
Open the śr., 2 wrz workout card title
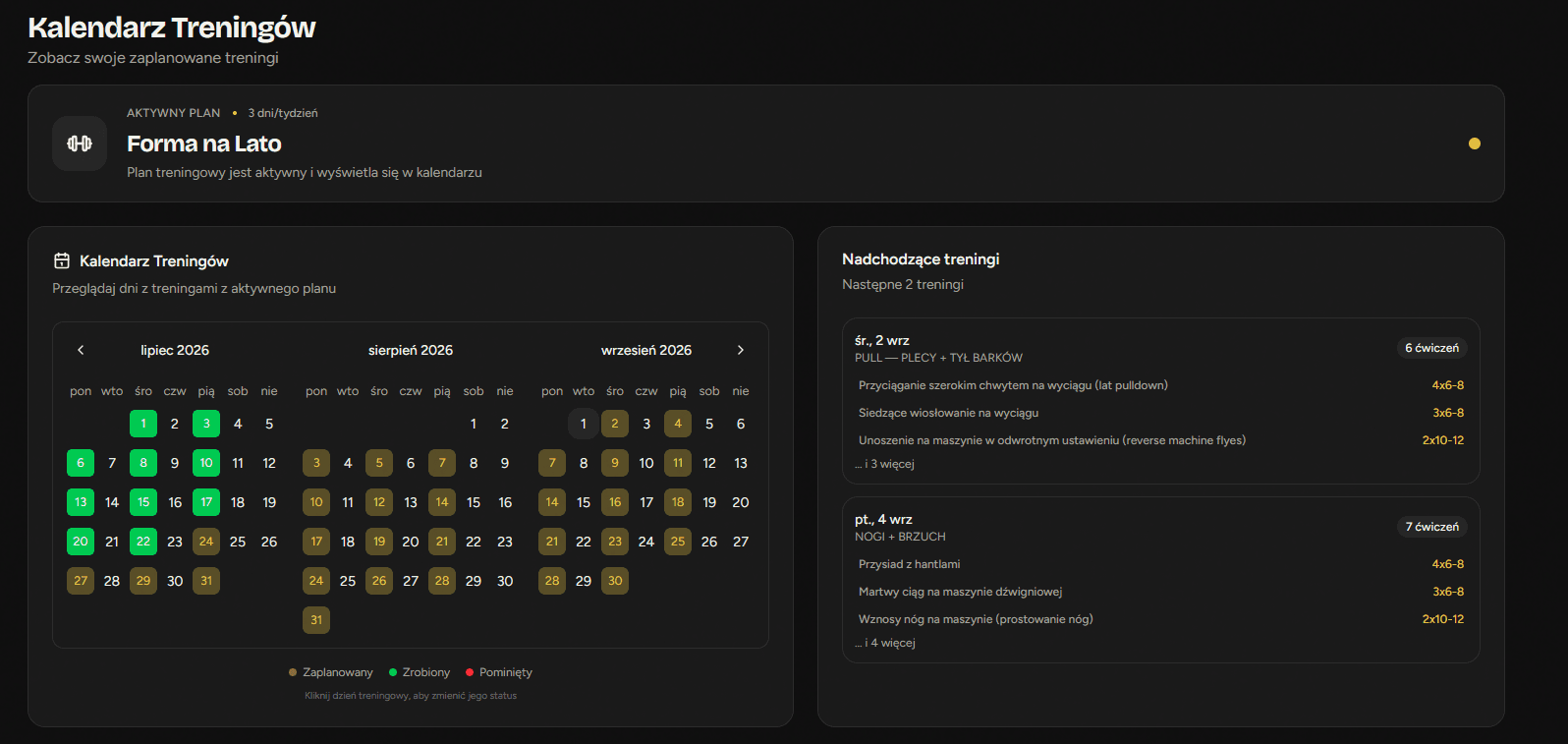point(882,340)
